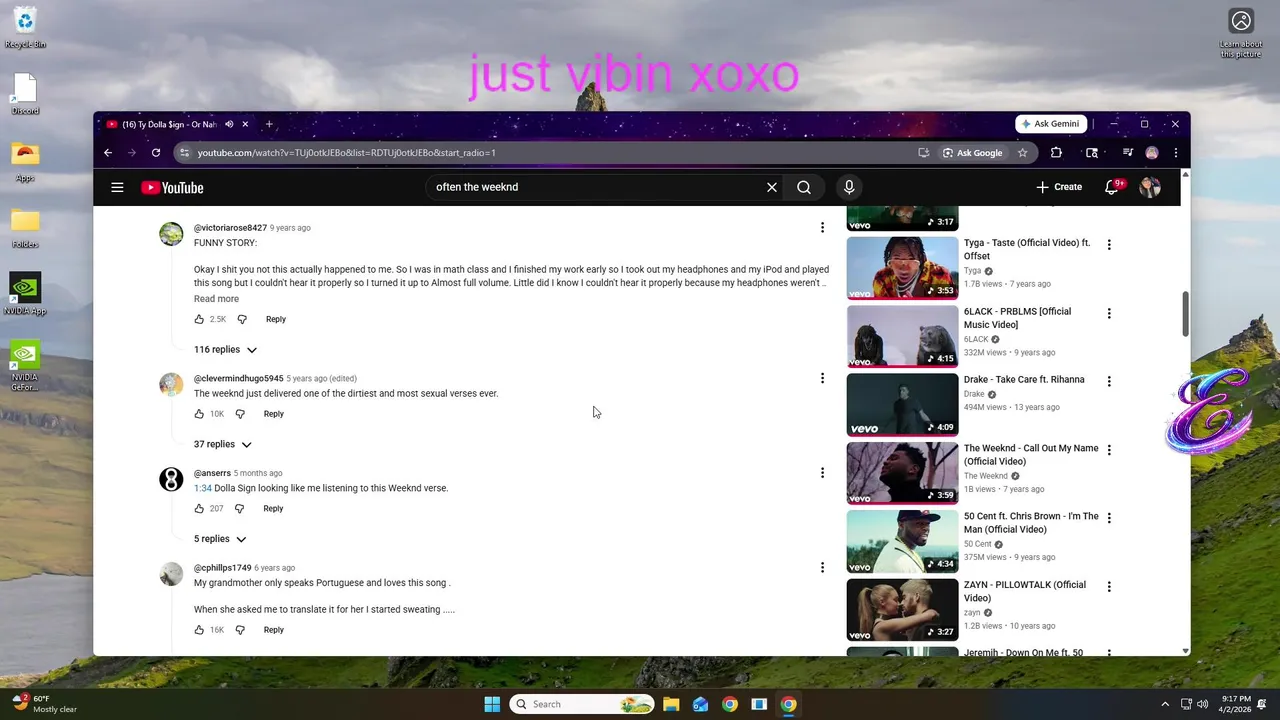
Task: Open Tyga Taste video thumbnail
Action: [x=902, y=268]
